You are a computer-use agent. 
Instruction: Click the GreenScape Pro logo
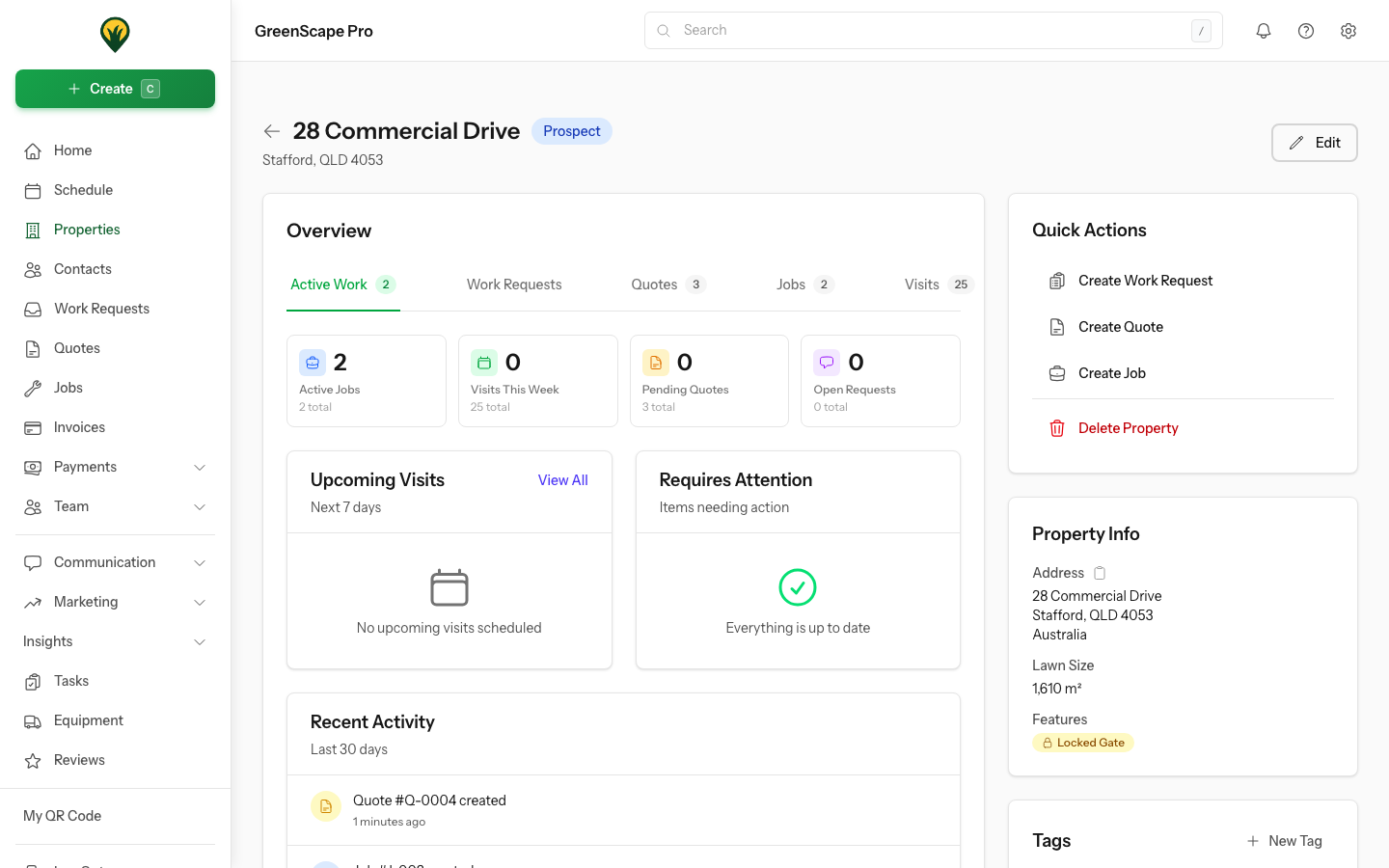(x=115, y=35)
